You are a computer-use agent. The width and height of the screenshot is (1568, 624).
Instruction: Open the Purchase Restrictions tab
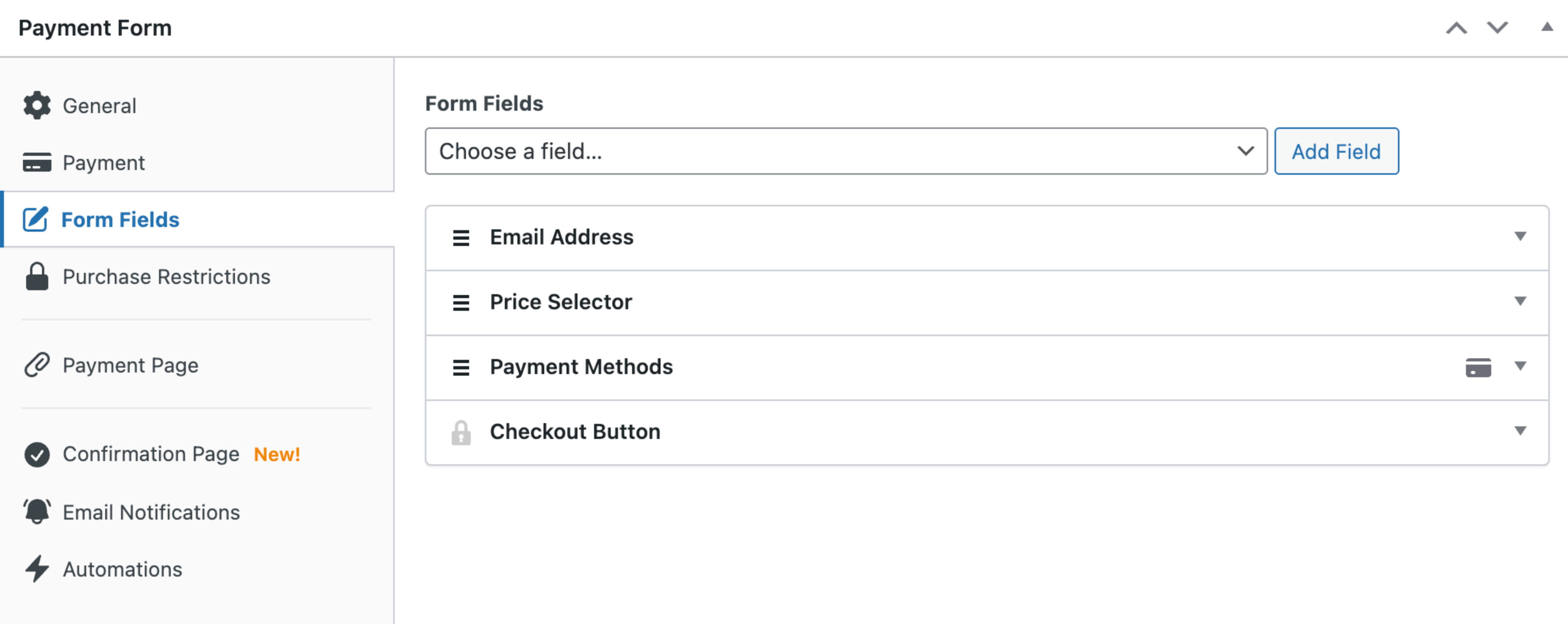(166, 277)
